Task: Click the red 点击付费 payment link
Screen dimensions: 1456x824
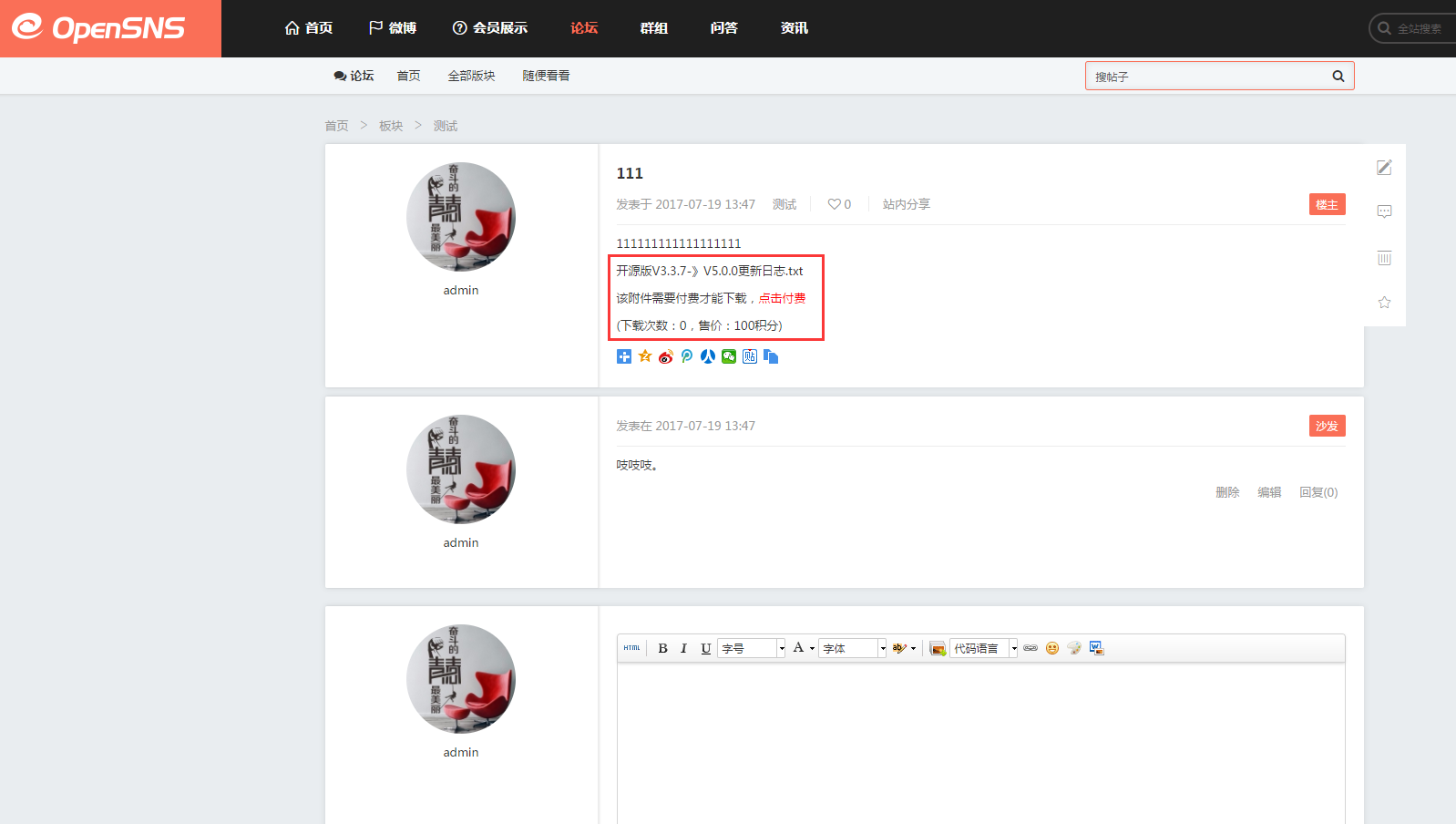Action: point(782,298)
